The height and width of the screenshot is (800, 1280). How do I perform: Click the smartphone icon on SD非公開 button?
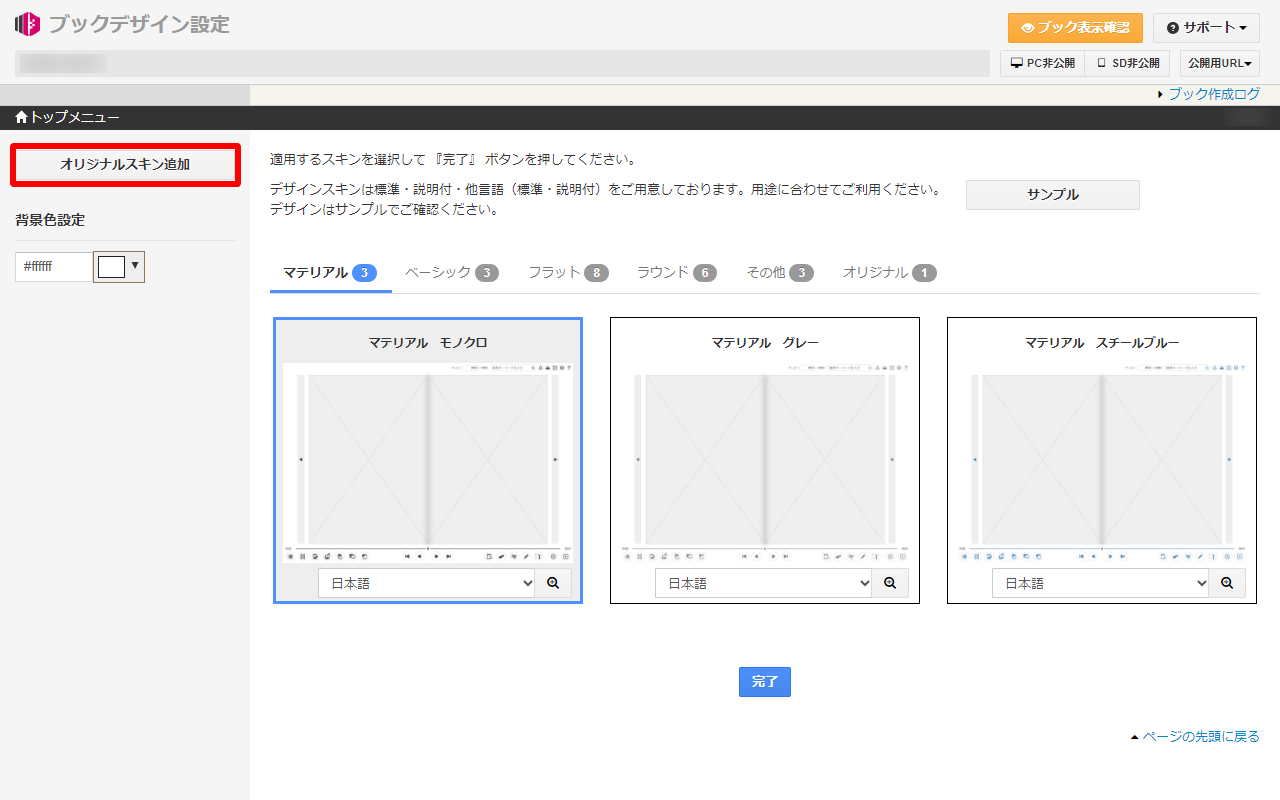(1101, 62)
